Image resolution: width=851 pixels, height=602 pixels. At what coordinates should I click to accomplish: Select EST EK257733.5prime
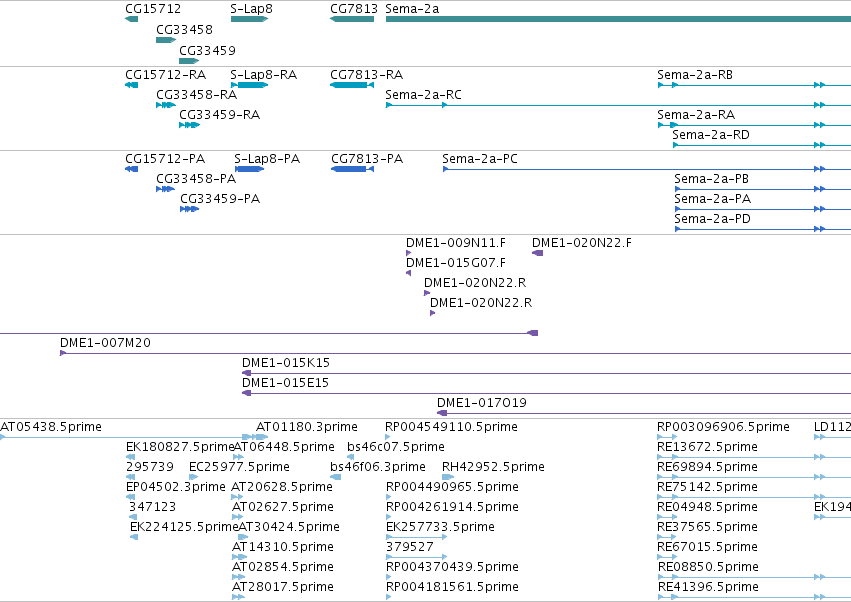coord(441,527)
